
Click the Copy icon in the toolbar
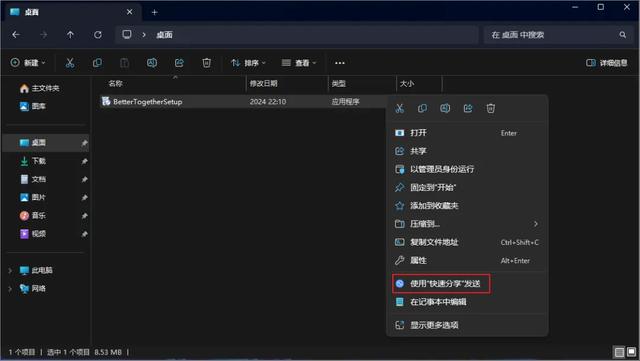pyautogui.click(x=97, y=63)
